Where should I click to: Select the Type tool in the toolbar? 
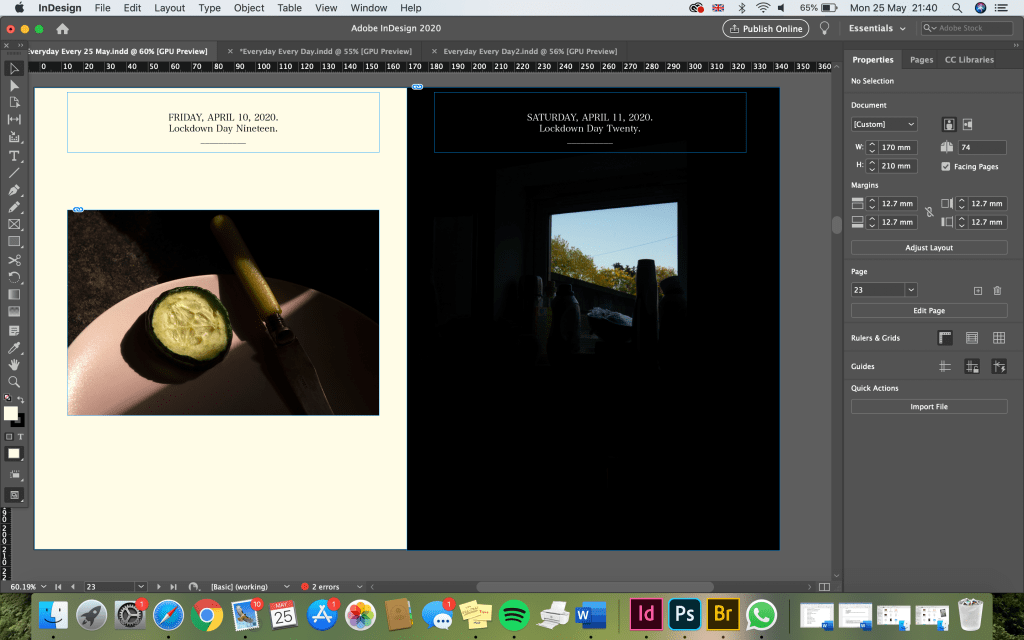point(14,155)
